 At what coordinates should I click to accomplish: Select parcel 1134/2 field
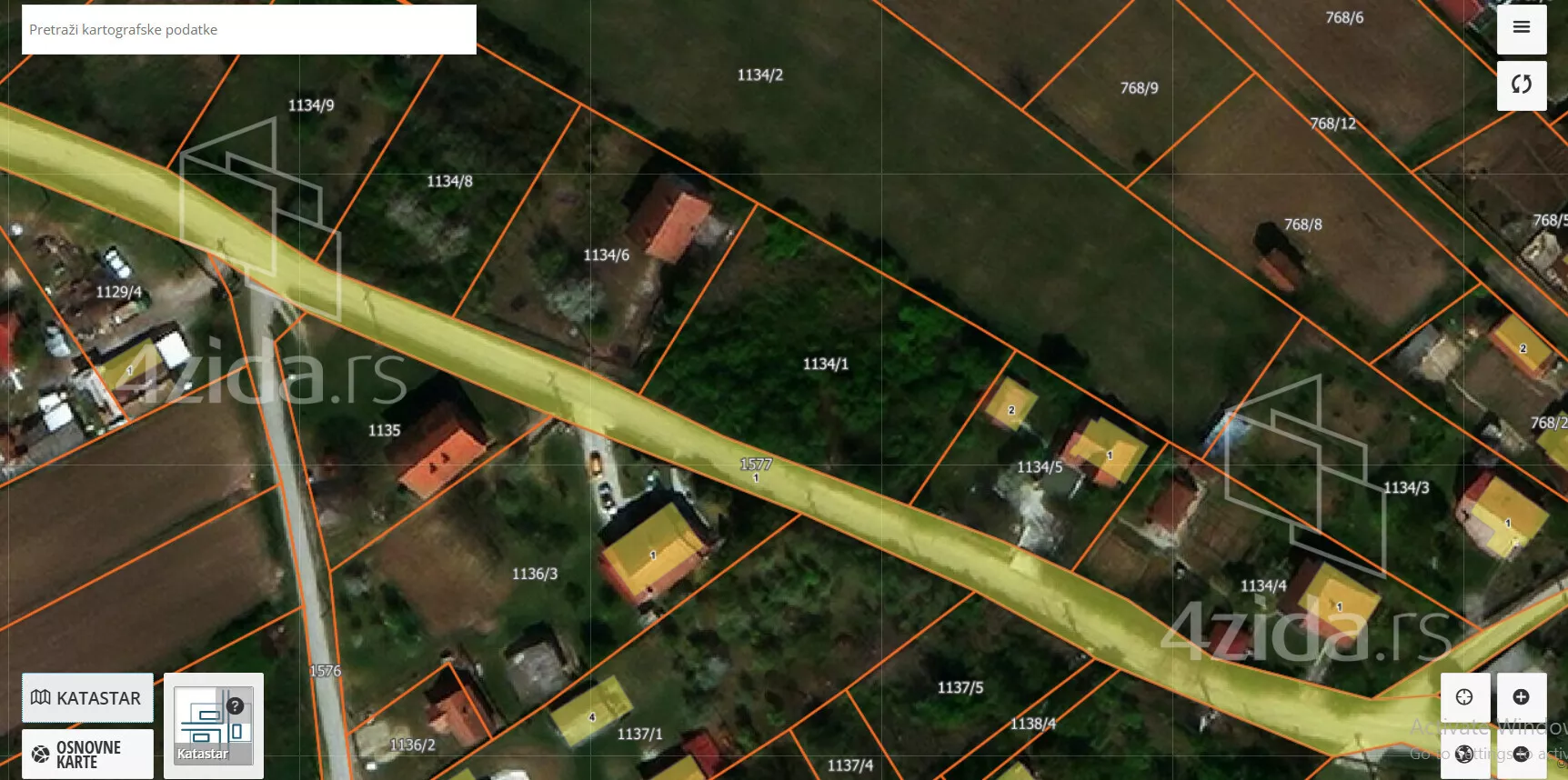coord(759,75)
